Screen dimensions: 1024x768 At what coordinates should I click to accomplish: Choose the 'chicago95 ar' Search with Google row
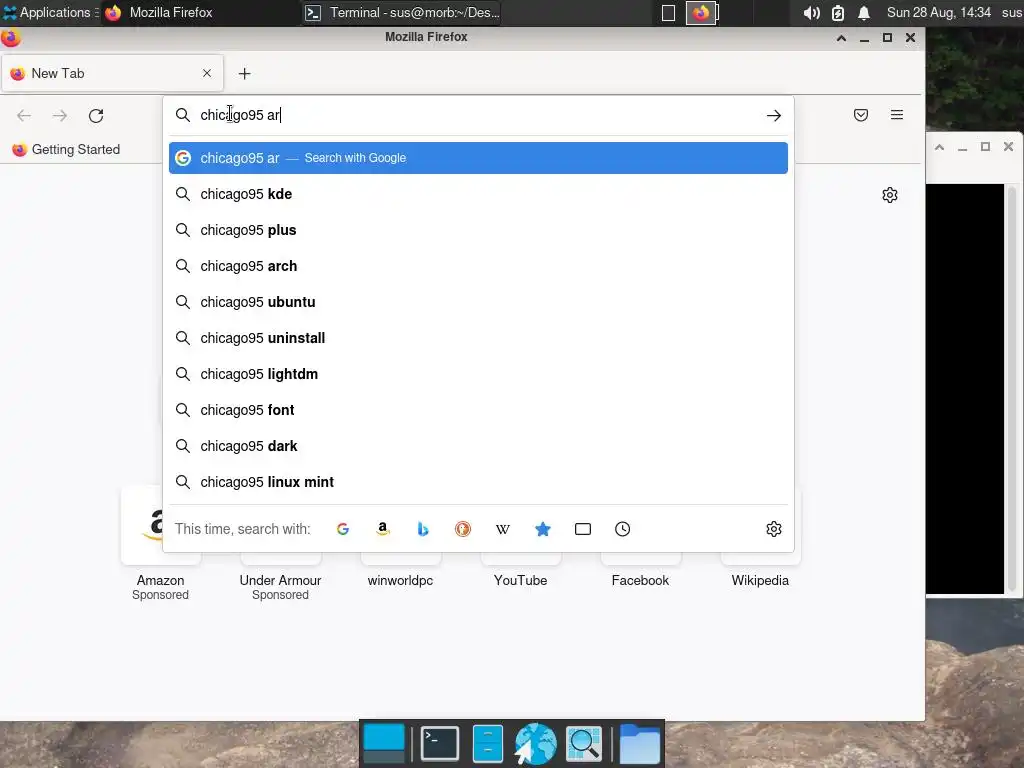tap(478, 158)
